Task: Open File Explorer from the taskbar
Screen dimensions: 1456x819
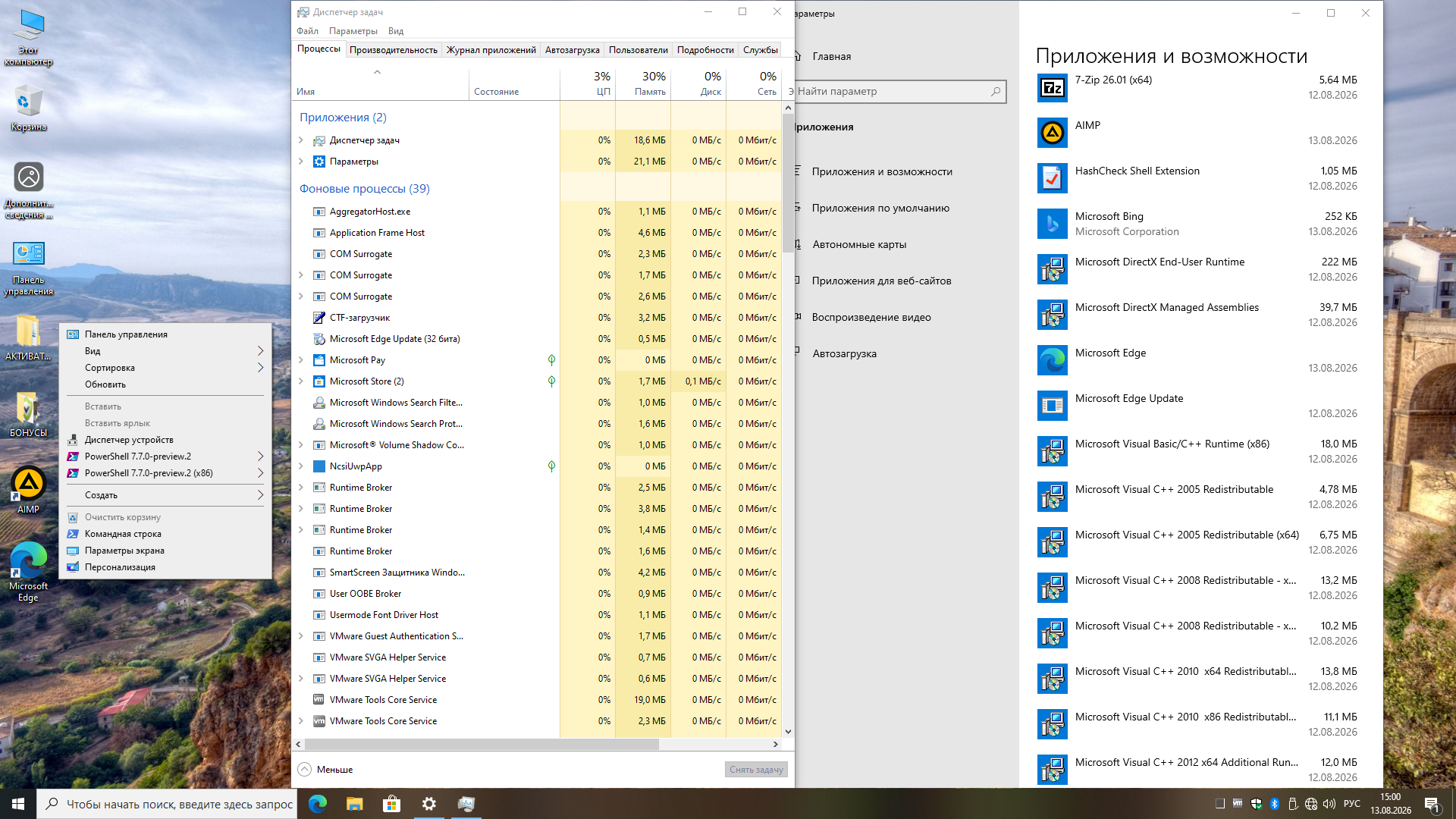Action: click(354, 804)
